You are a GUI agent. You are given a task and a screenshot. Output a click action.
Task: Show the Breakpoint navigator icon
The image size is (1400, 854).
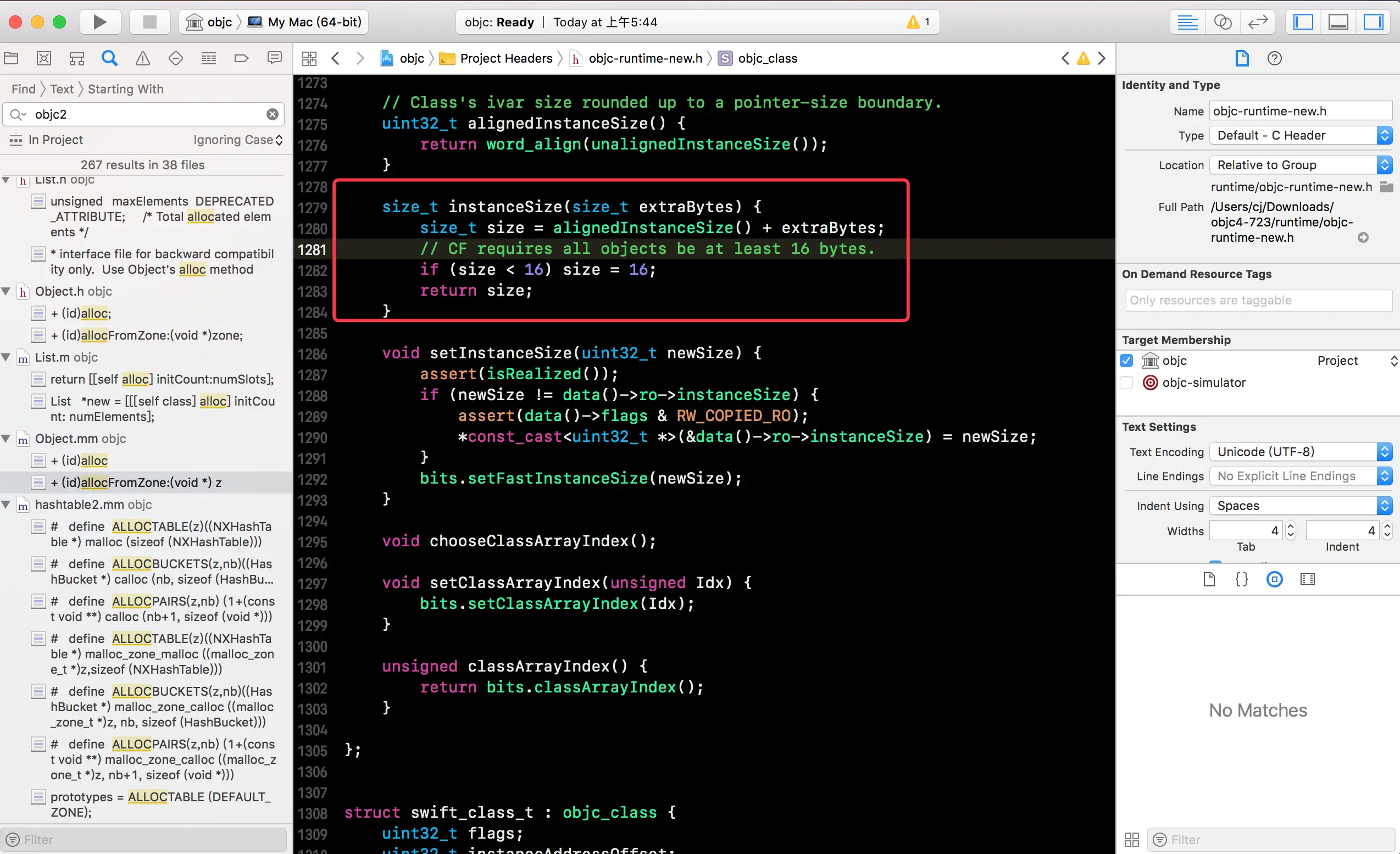pyautogui.click(x=241, y=58)
